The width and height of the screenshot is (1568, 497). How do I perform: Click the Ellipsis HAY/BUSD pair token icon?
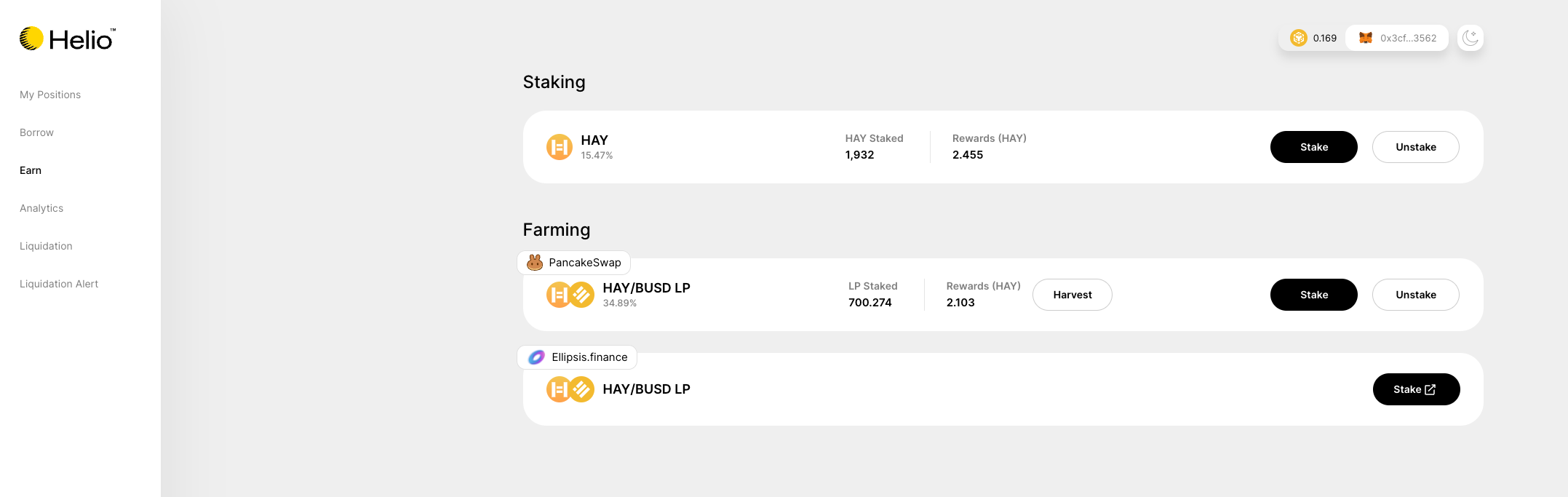tap(570, 389)
